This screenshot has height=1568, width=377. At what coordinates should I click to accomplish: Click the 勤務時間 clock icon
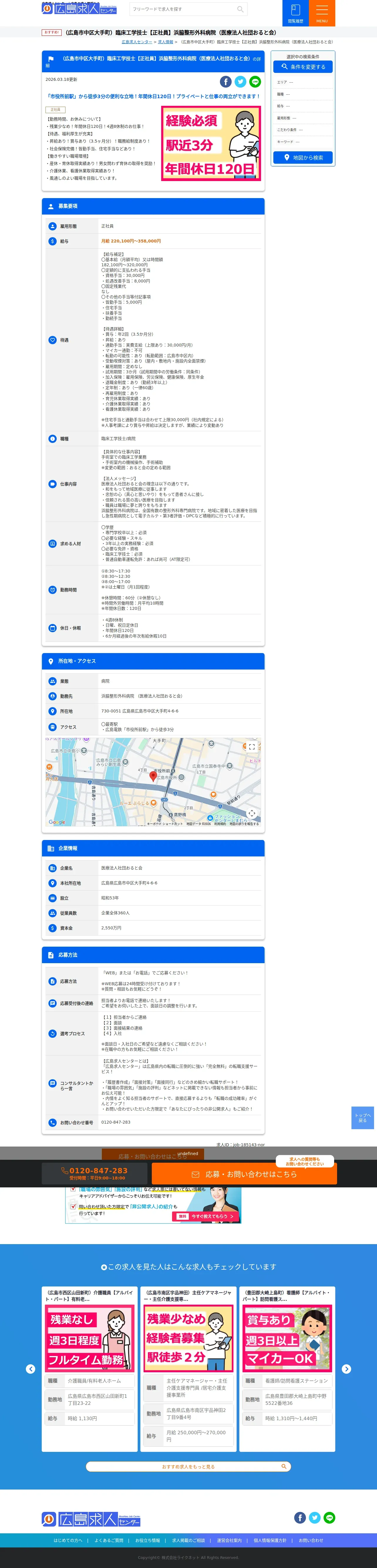[x=52, y=590]
